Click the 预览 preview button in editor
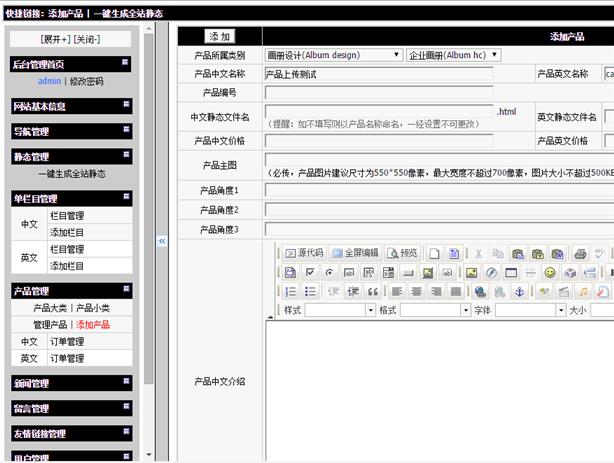The width and height of the screenshot is (614, 463). point(402,253)
